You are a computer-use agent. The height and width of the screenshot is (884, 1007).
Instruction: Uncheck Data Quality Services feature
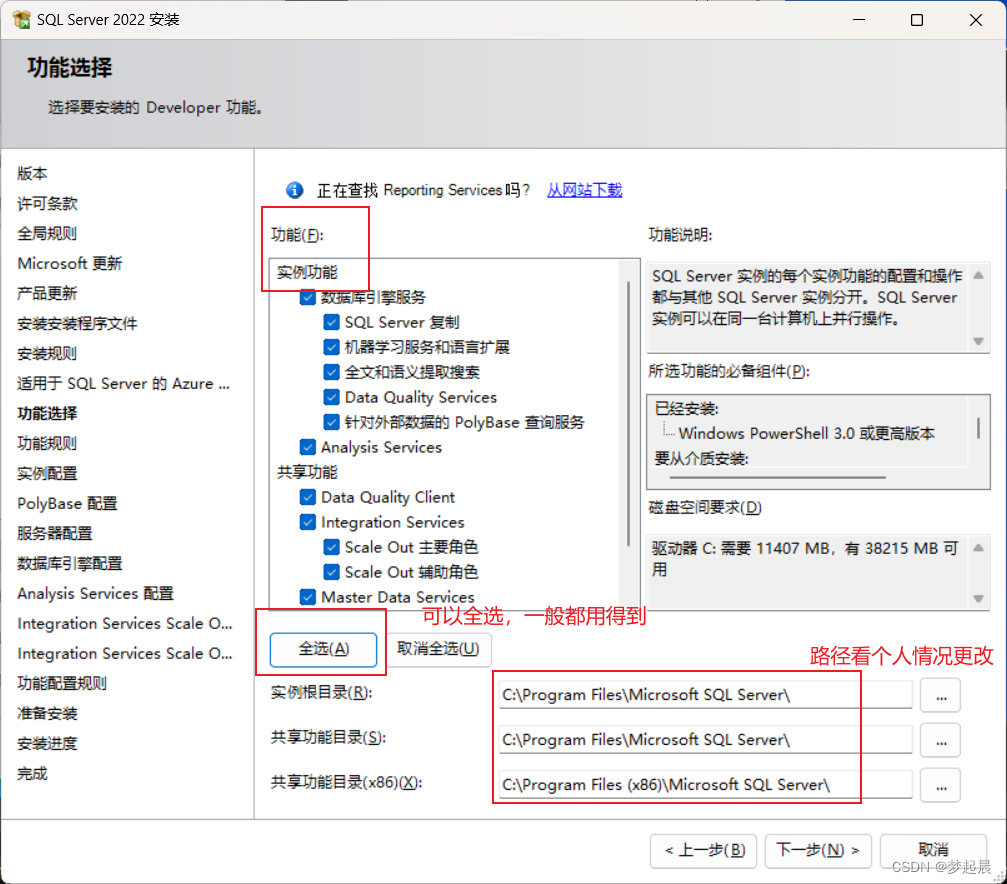pyautogui.click(x=331, y=397)
